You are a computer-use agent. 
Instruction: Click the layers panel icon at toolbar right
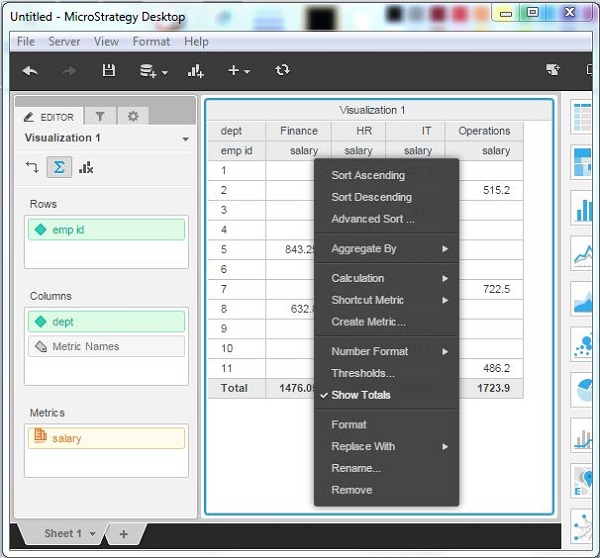553,70
